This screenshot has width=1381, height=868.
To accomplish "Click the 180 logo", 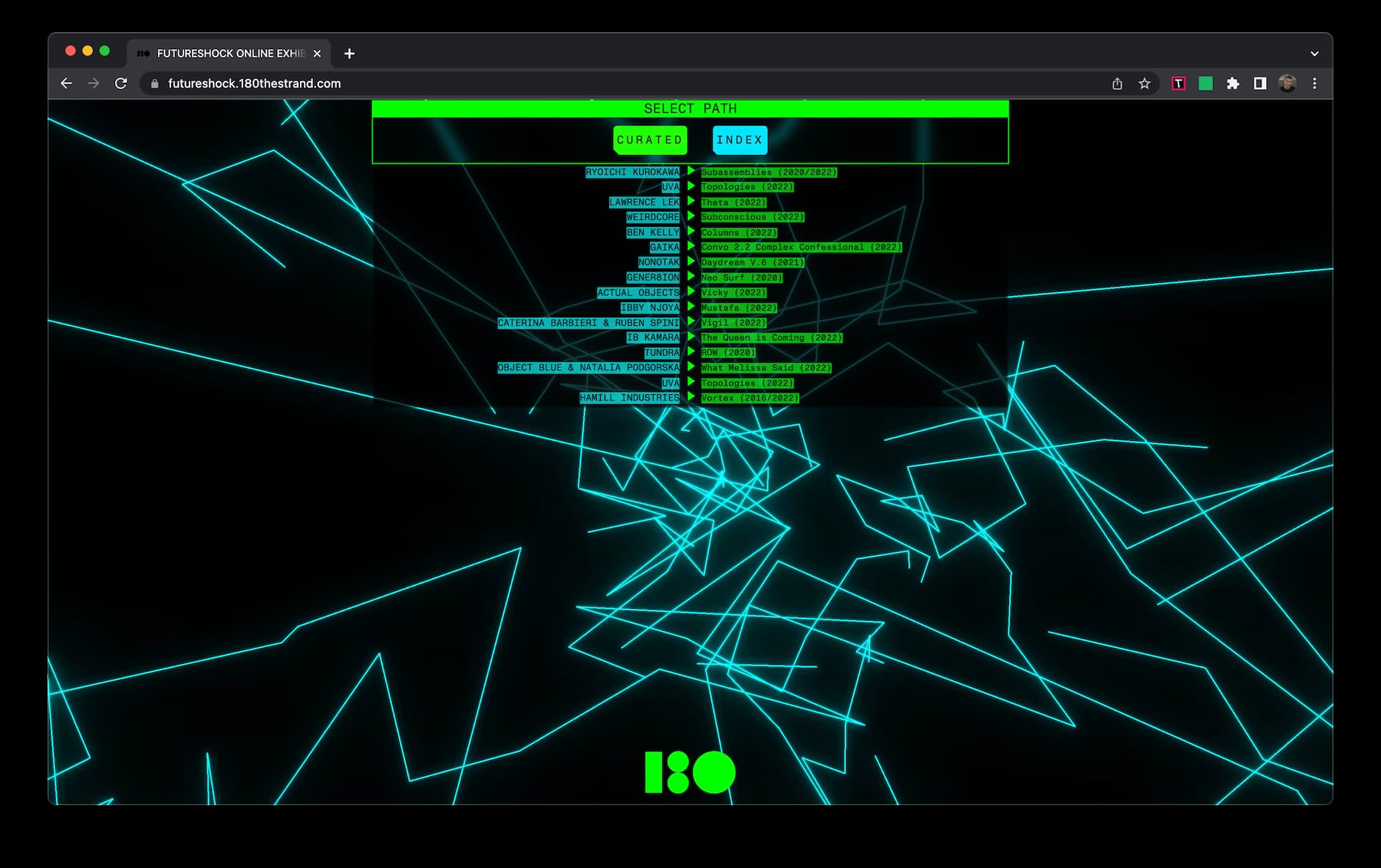I will click(690, 772).
